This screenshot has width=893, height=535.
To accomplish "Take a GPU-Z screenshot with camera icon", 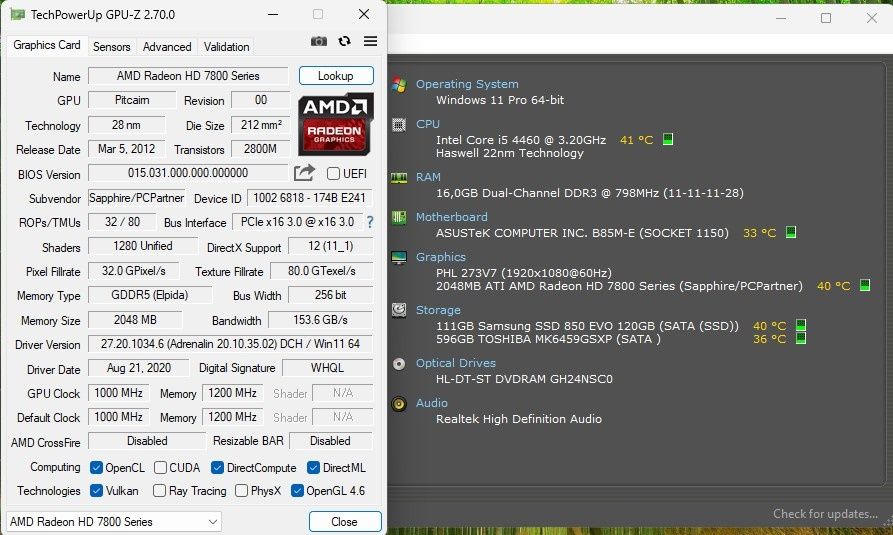I will tap(319, 41).
